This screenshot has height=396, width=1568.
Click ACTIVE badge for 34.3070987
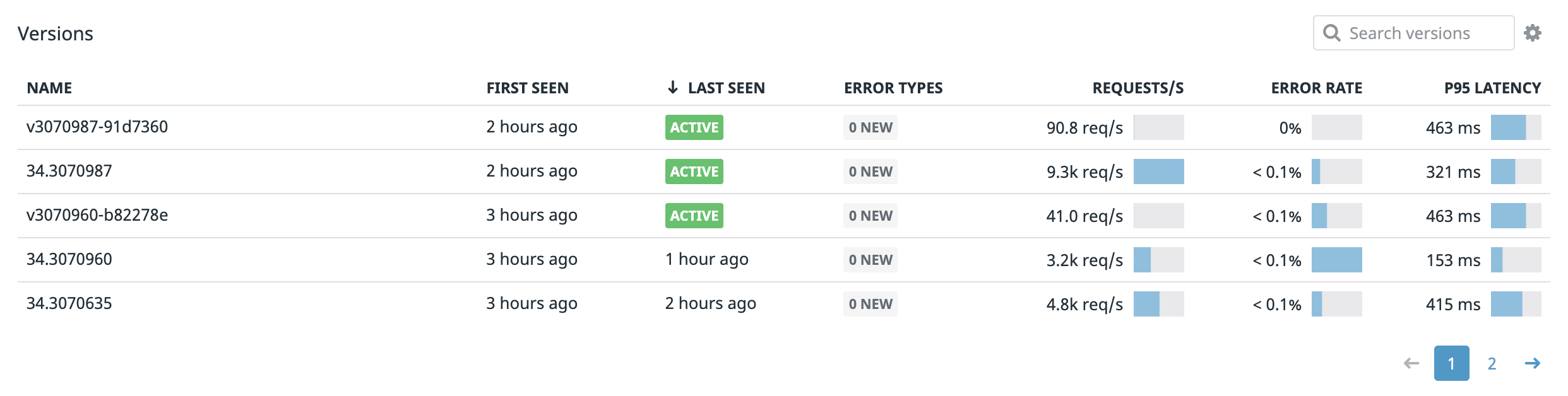[694, 172]
